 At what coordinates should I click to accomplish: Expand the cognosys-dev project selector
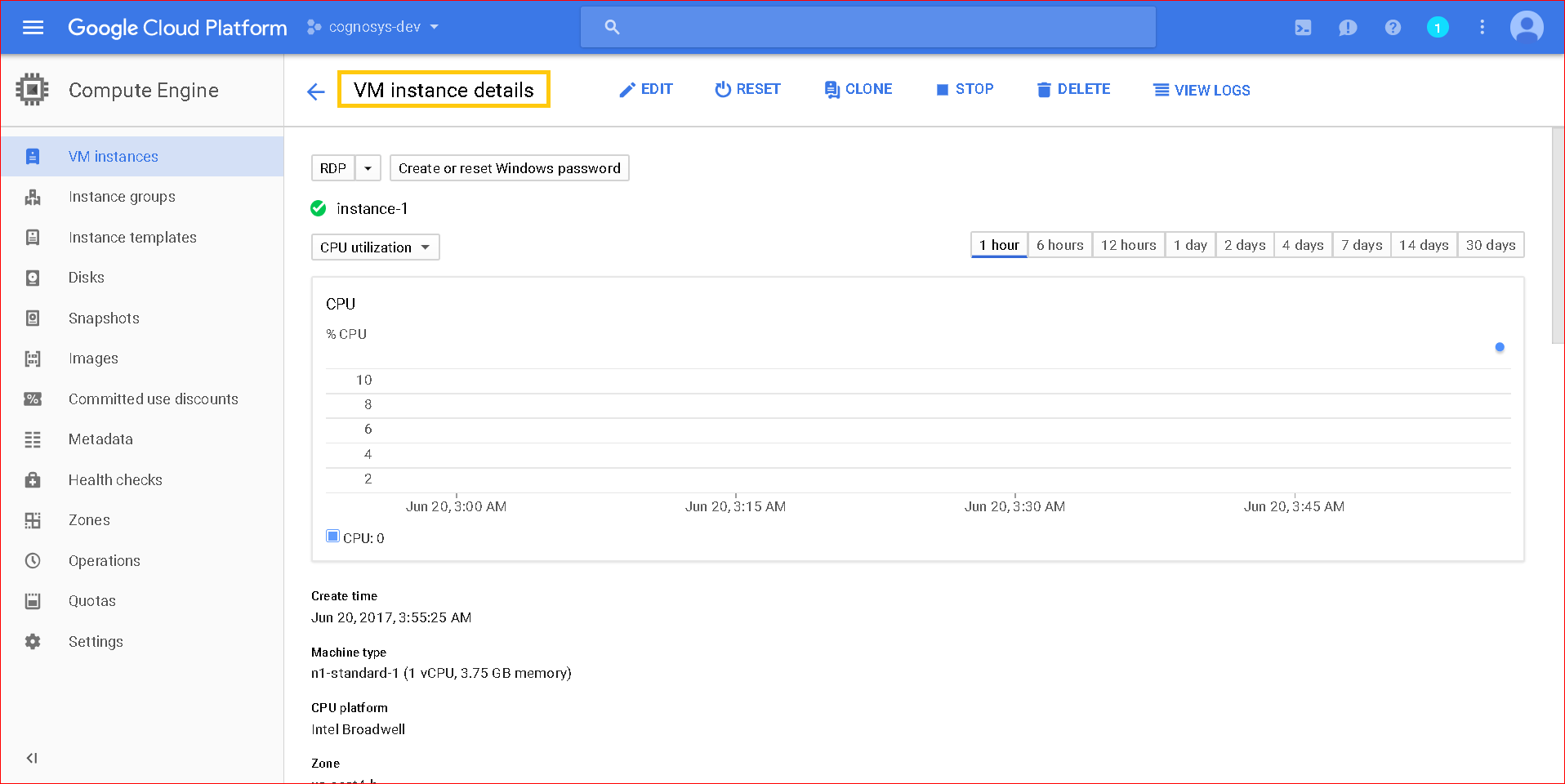click(x=373, y=27)
